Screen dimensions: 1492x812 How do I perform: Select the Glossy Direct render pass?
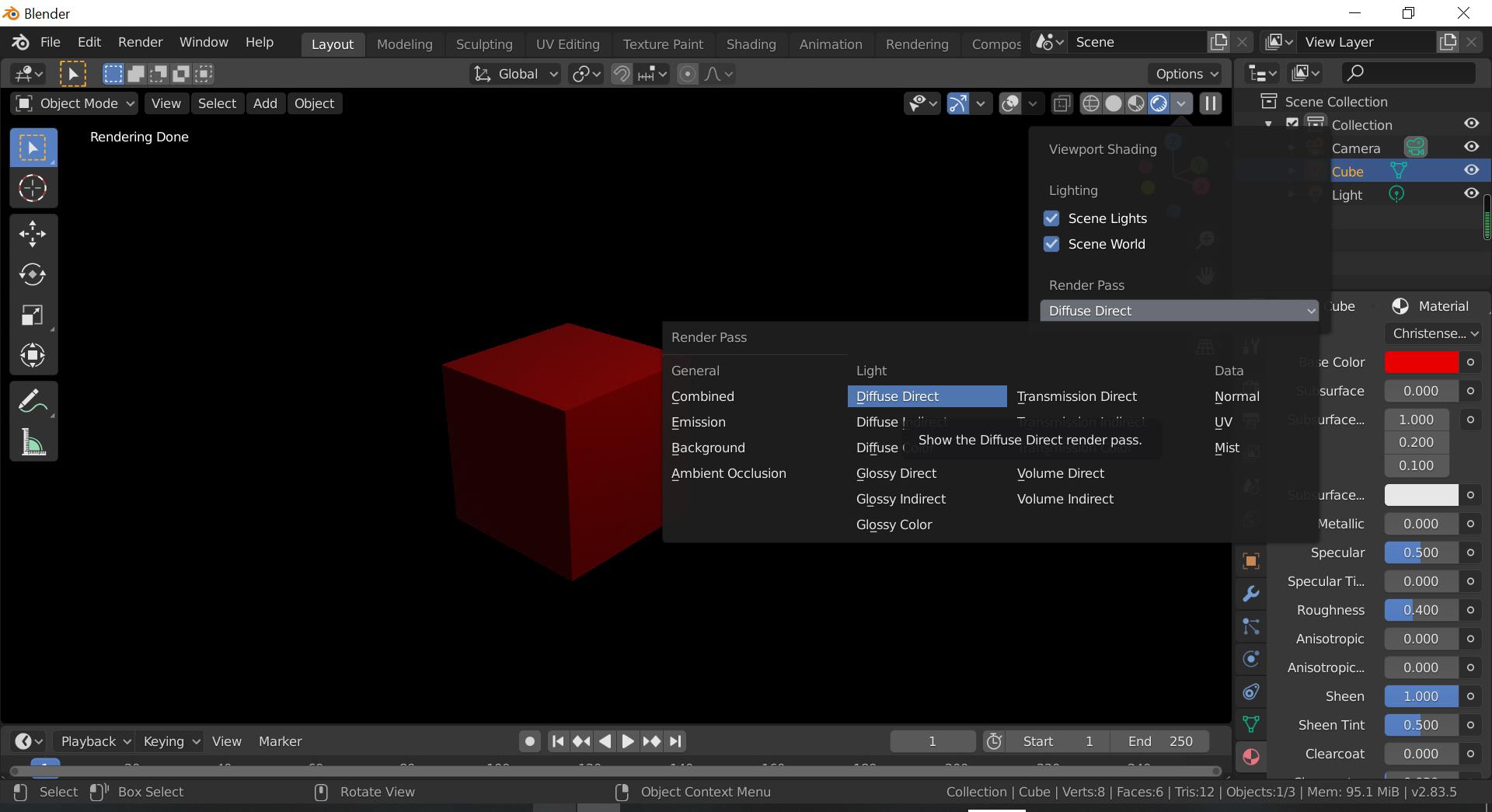coord(896,473)
